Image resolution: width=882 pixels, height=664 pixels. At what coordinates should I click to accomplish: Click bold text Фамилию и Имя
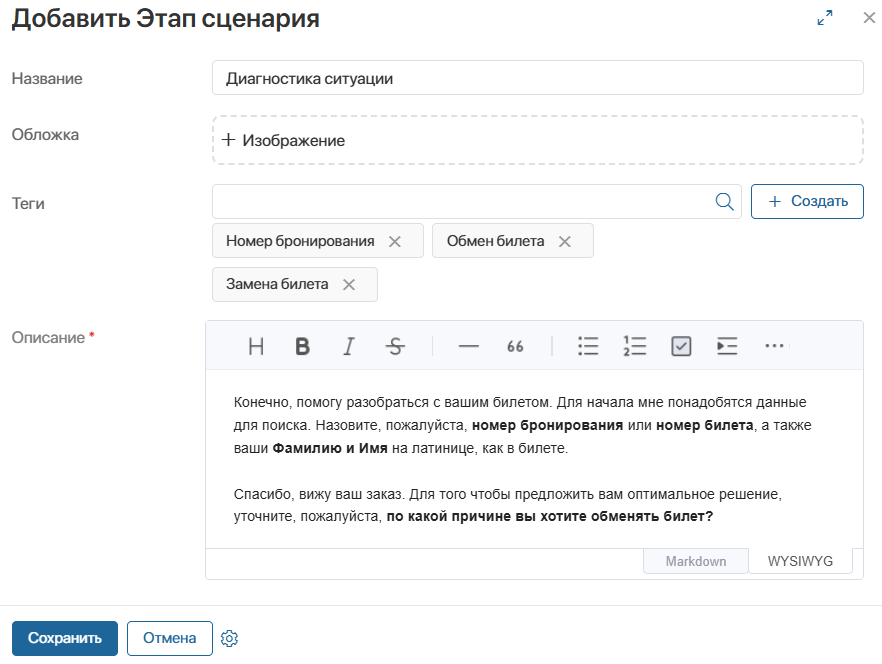330,448
